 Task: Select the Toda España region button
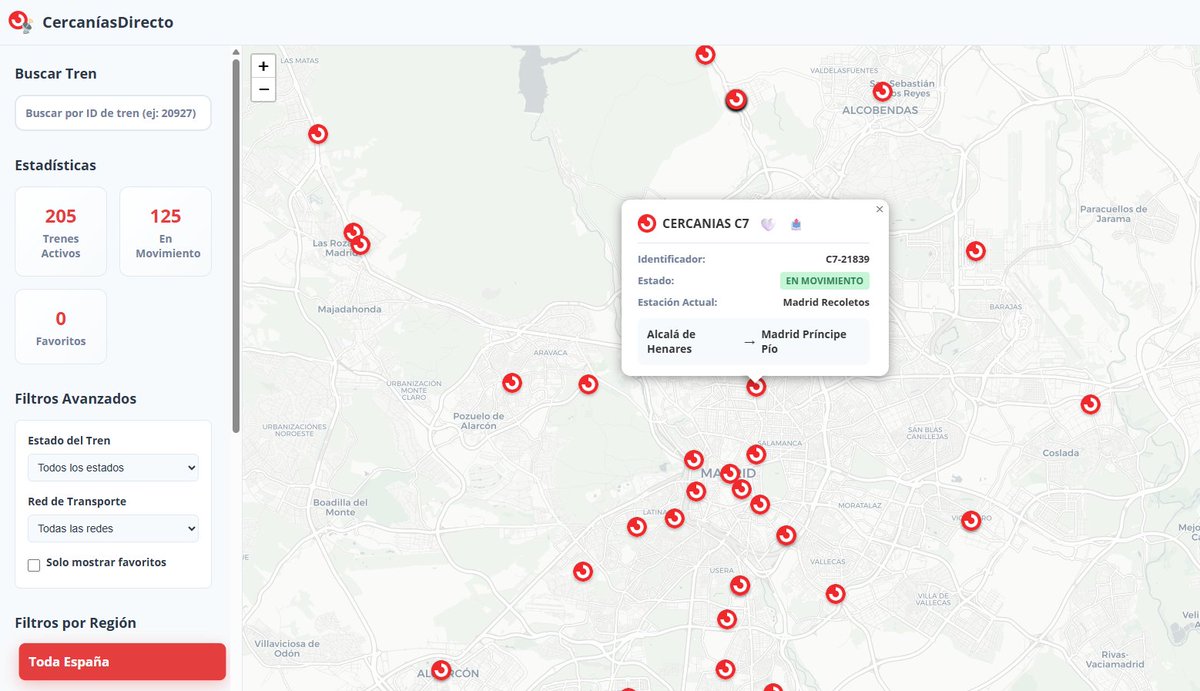tap(122, 661)
